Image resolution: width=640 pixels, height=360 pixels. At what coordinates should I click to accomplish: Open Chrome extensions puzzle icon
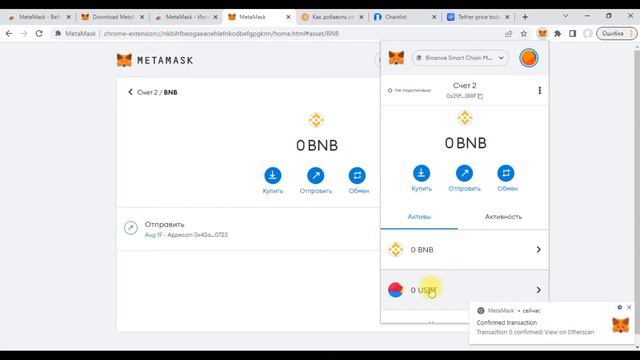[557, 33]
